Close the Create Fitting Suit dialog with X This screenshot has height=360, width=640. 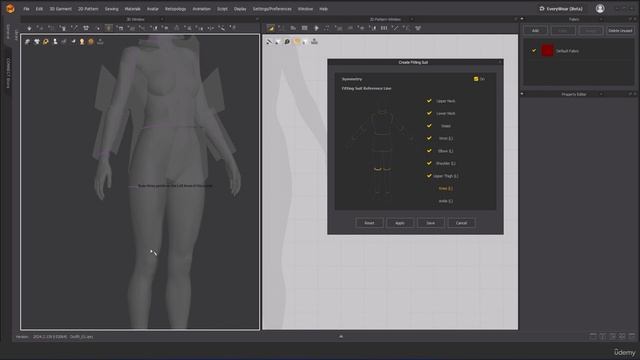tap(500, 62)
